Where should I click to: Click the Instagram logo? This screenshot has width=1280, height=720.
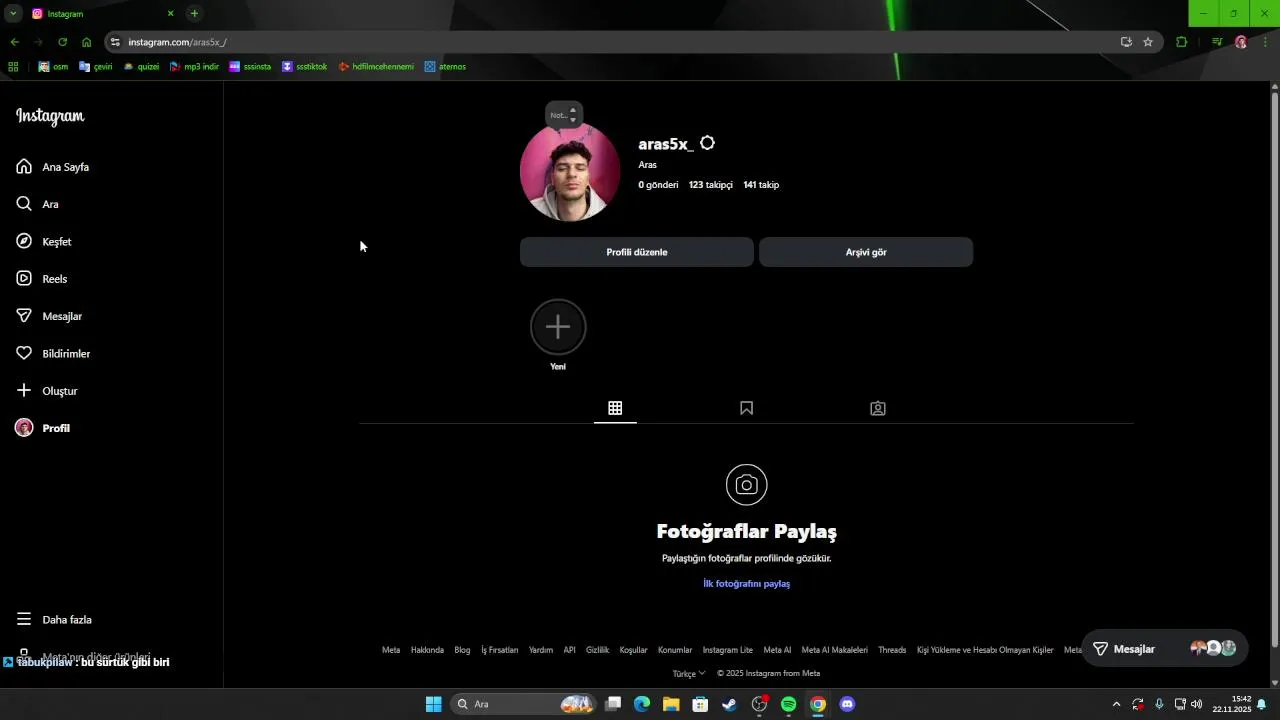pos(50,116)
